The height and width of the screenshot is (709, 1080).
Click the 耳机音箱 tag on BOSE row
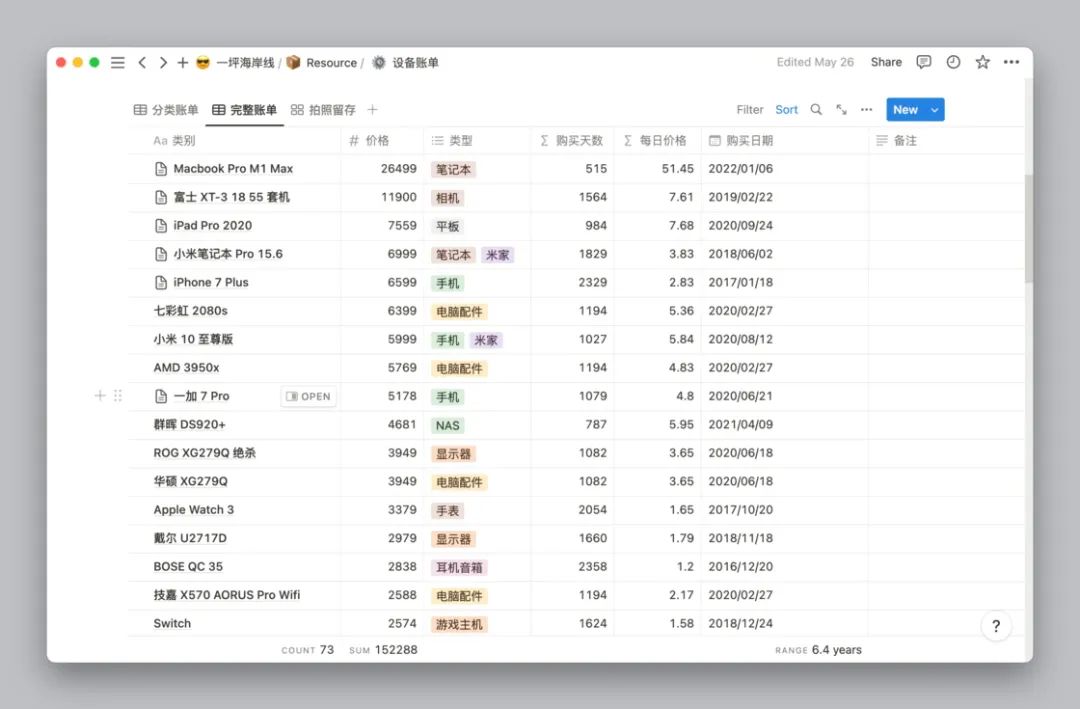point(459,568)
